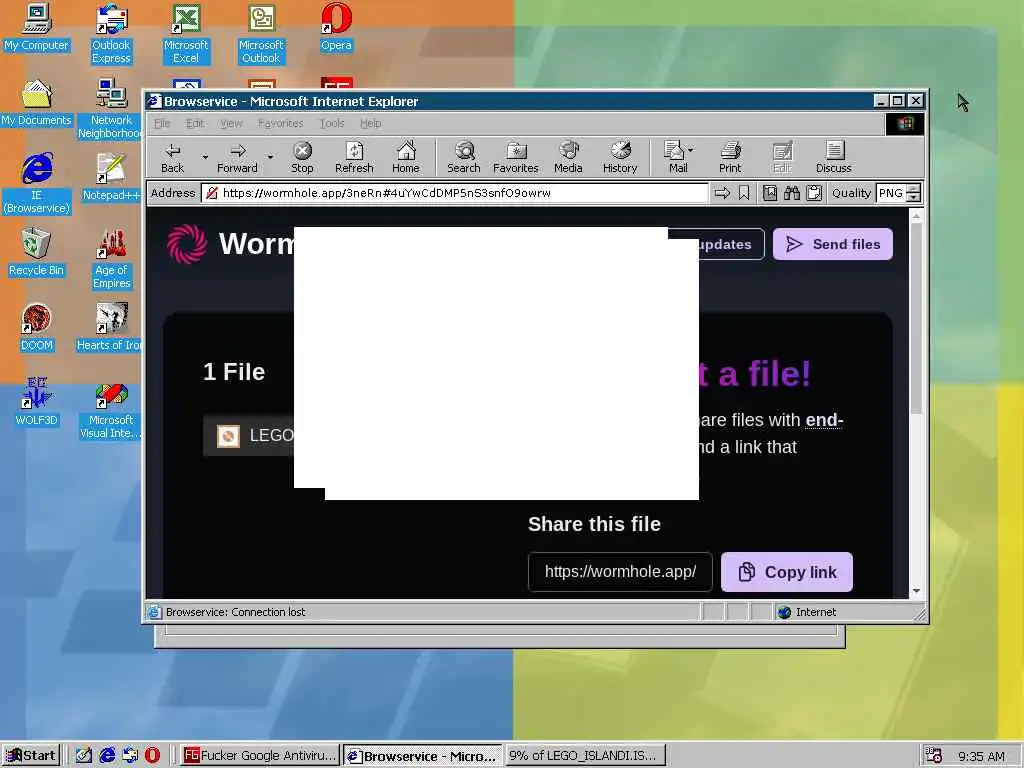Image resolution: width=1024 pixels, height=768 pixels.
Task: Open the Search toolbar button
Action: coord(464,157)
